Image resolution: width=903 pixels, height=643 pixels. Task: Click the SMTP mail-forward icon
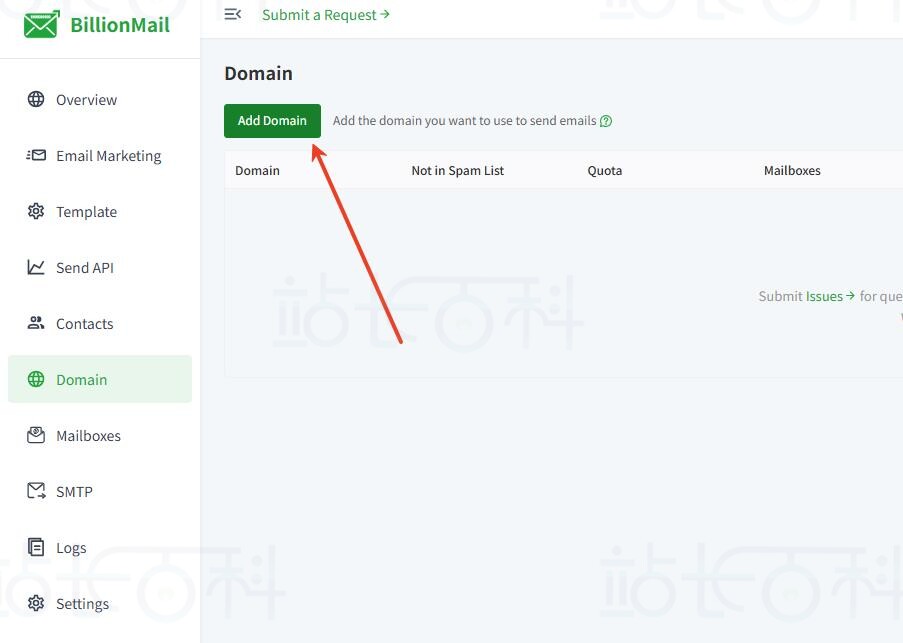click(36, 491)
